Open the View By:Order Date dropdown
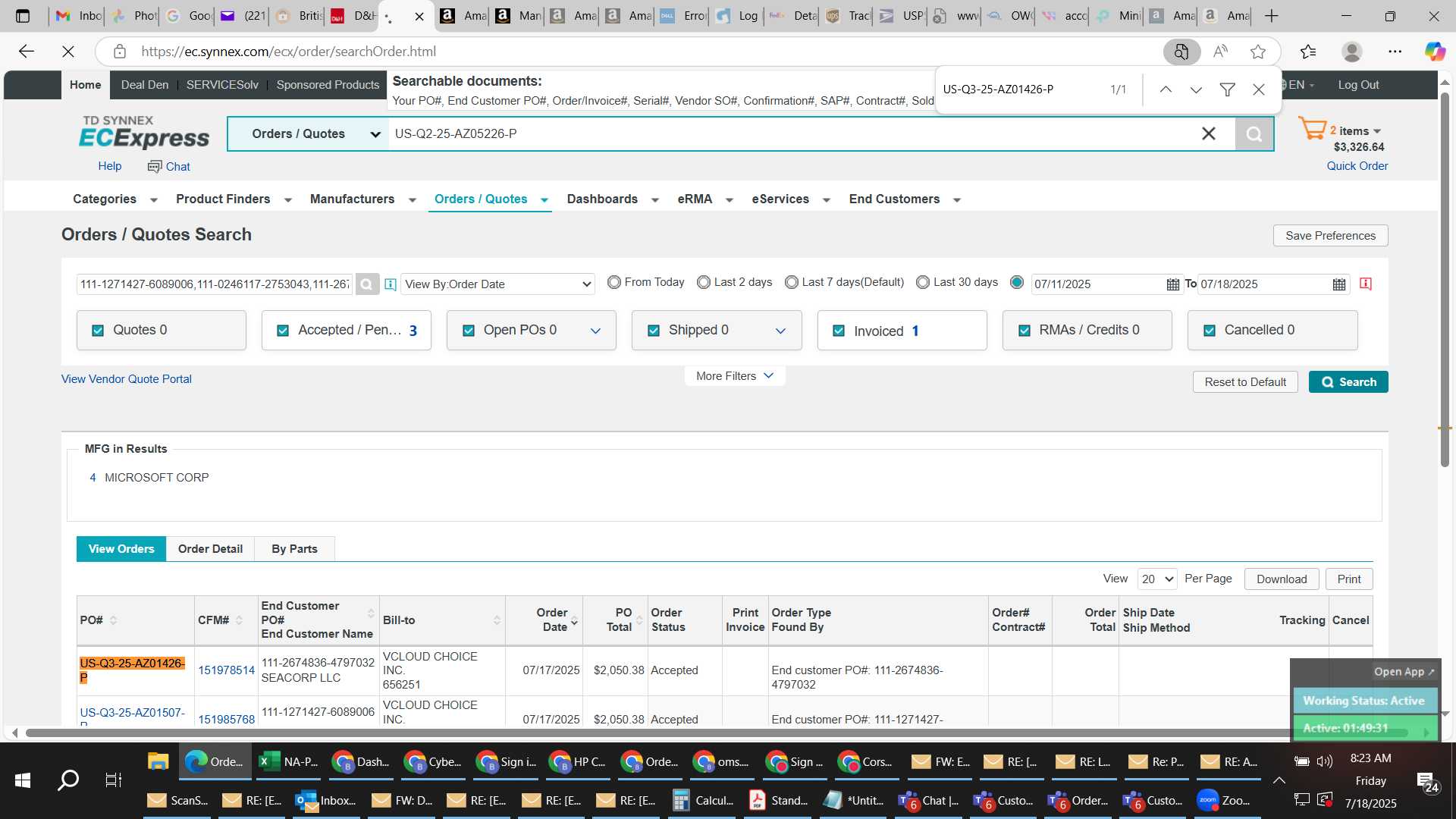1456x819 pixels. [x=497, y=284]
